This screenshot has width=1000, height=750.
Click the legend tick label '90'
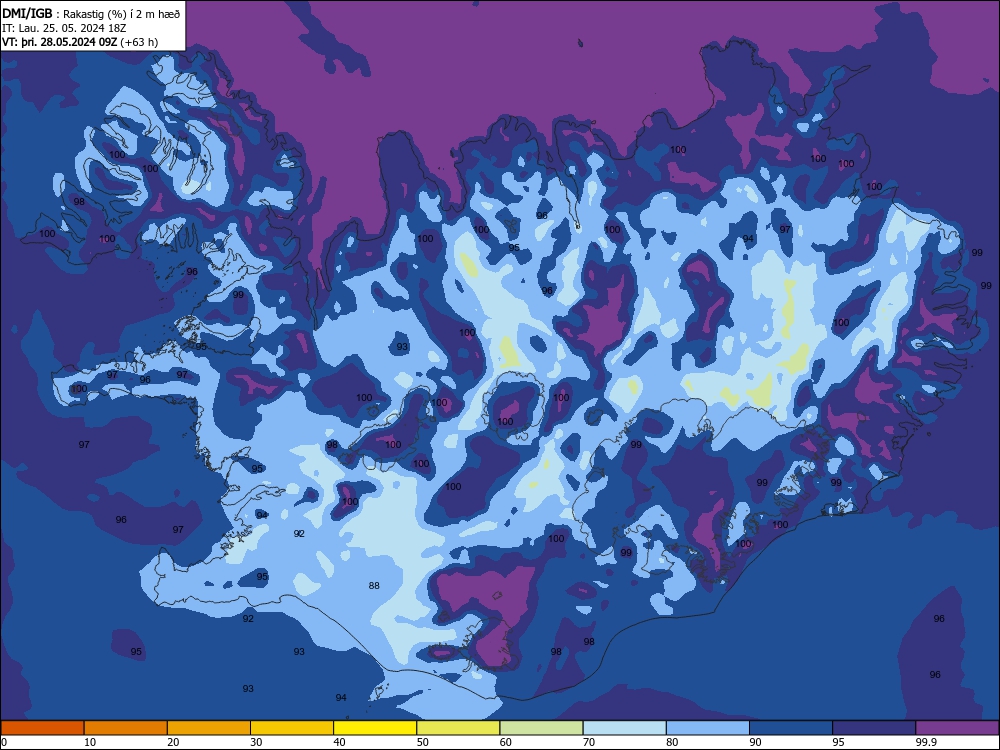(x=755, y=742)
